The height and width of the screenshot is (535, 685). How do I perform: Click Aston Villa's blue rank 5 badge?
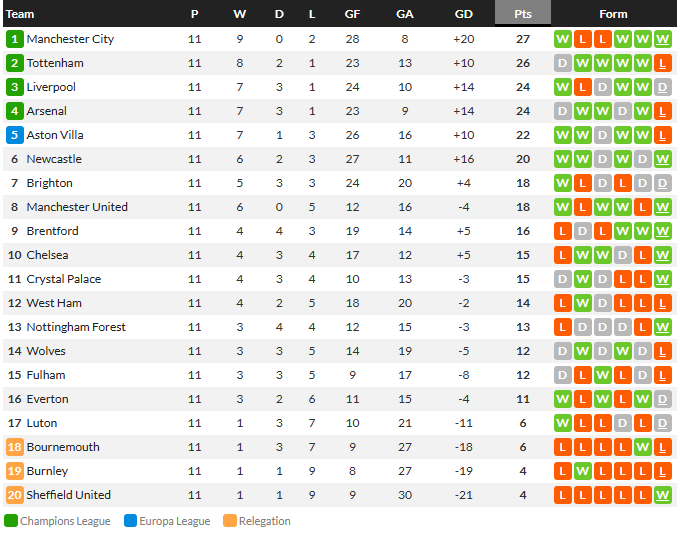click(x=14, y=135)
